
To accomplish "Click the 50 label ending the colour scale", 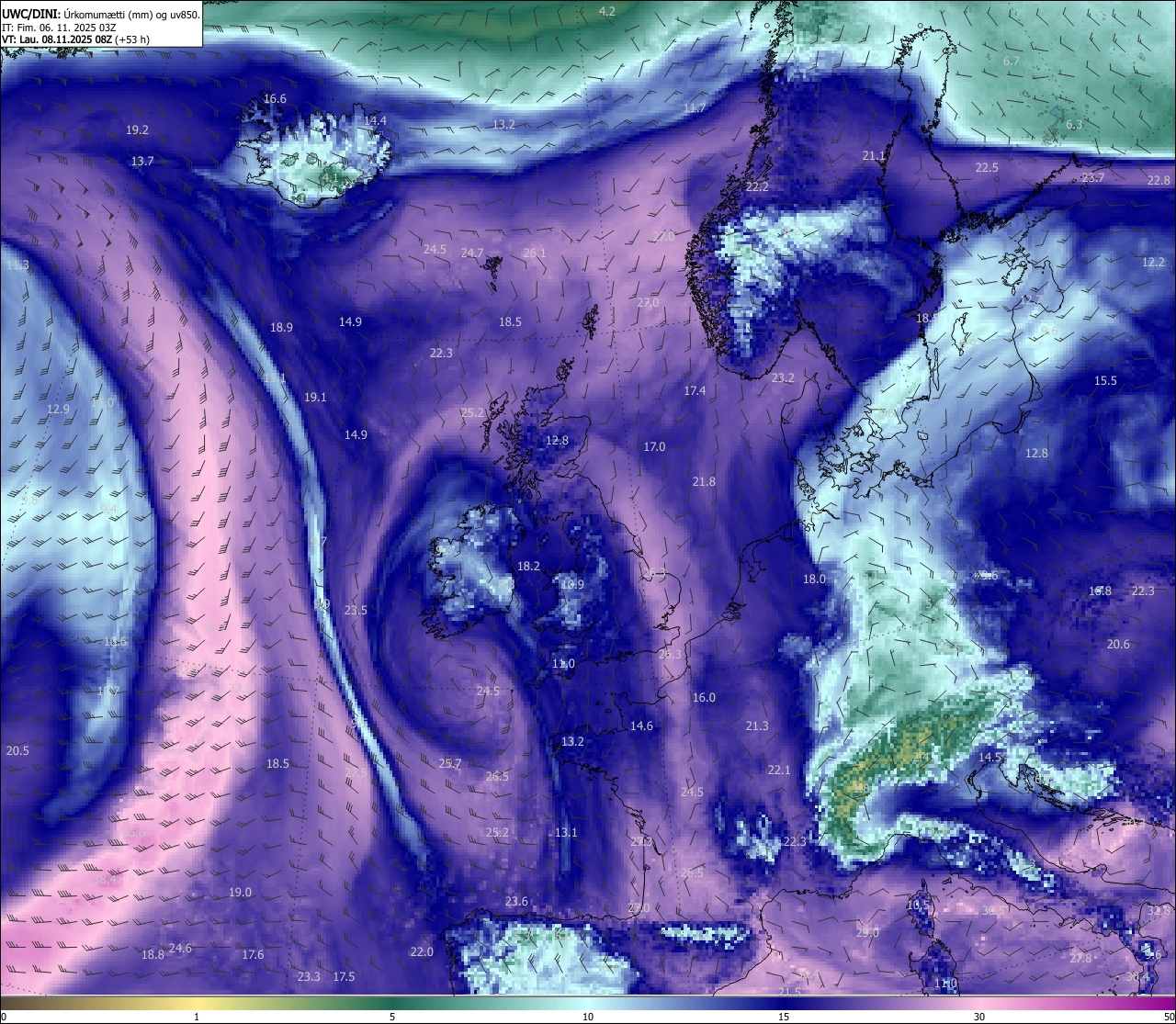I will point(1169,1016).
